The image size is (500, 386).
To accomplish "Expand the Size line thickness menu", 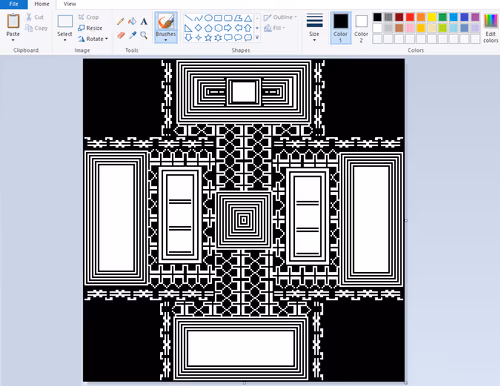I will [314, 28].
